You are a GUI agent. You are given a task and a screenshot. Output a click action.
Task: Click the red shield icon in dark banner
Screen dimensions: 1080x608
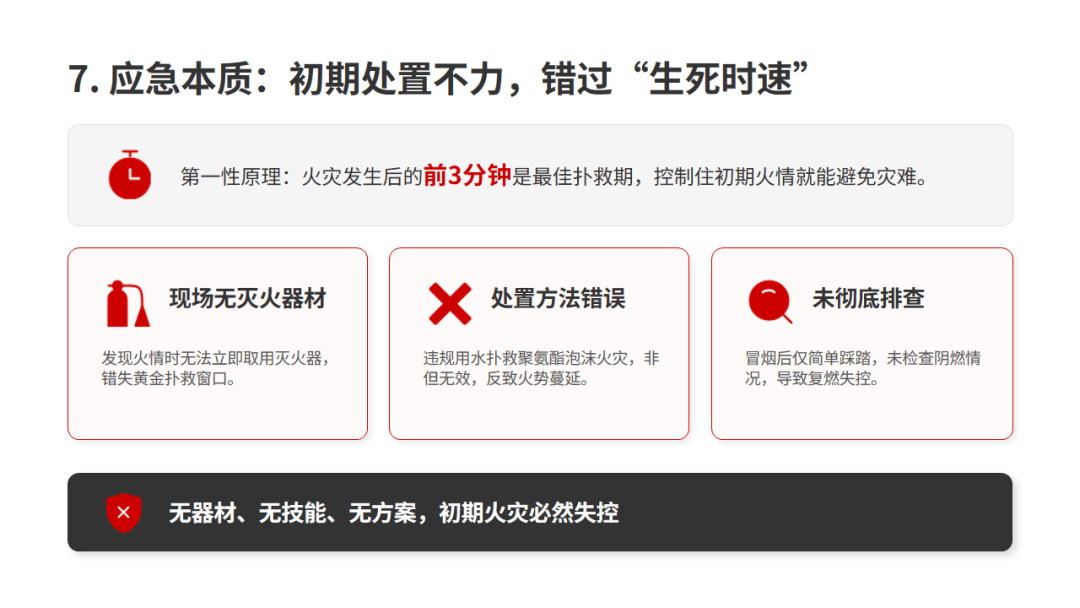(x=124, y=512)
